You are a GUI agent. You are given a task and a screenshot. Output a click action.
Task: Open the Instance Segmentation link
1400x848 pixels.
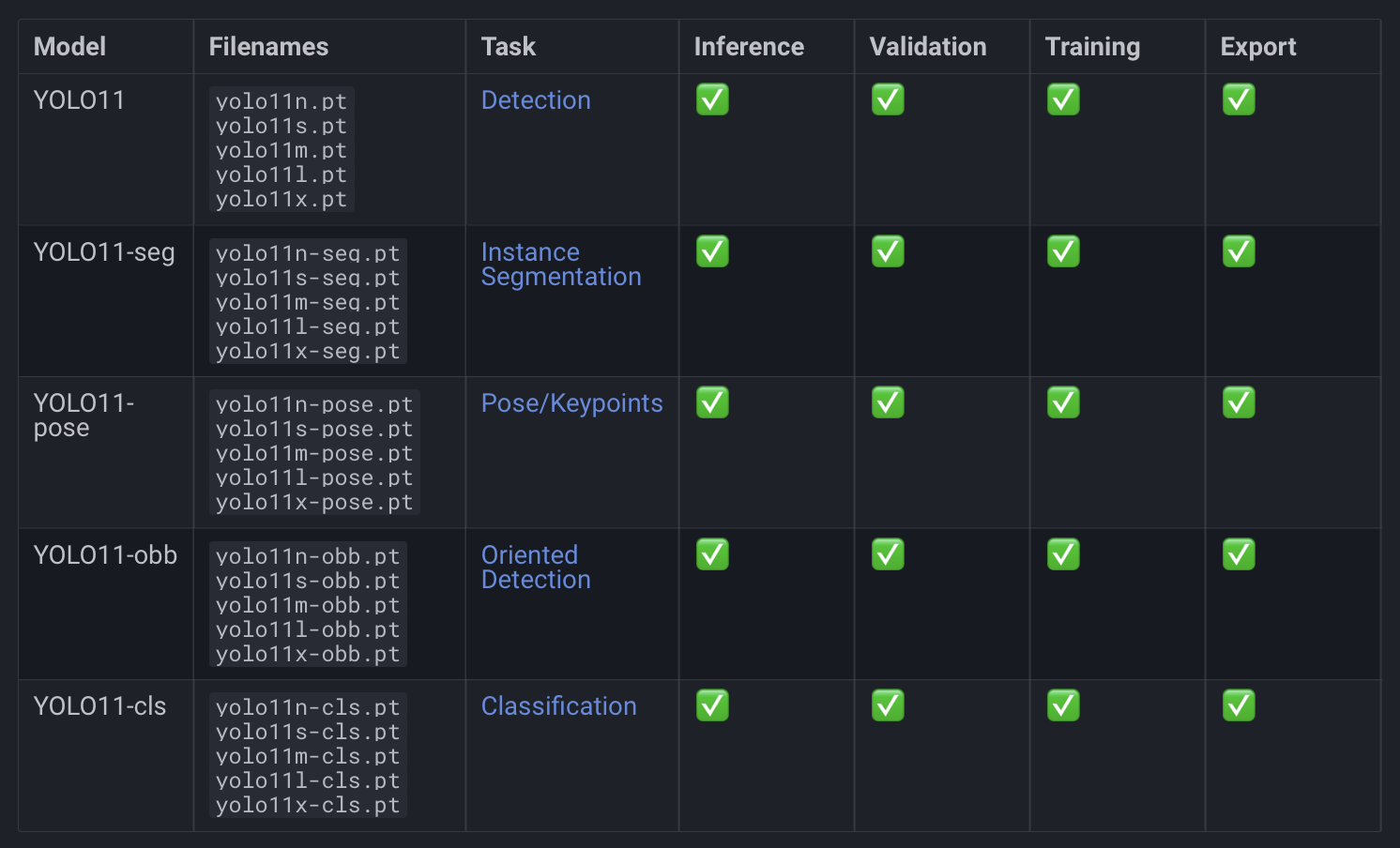pyautogui.click(x=561, y=265)
